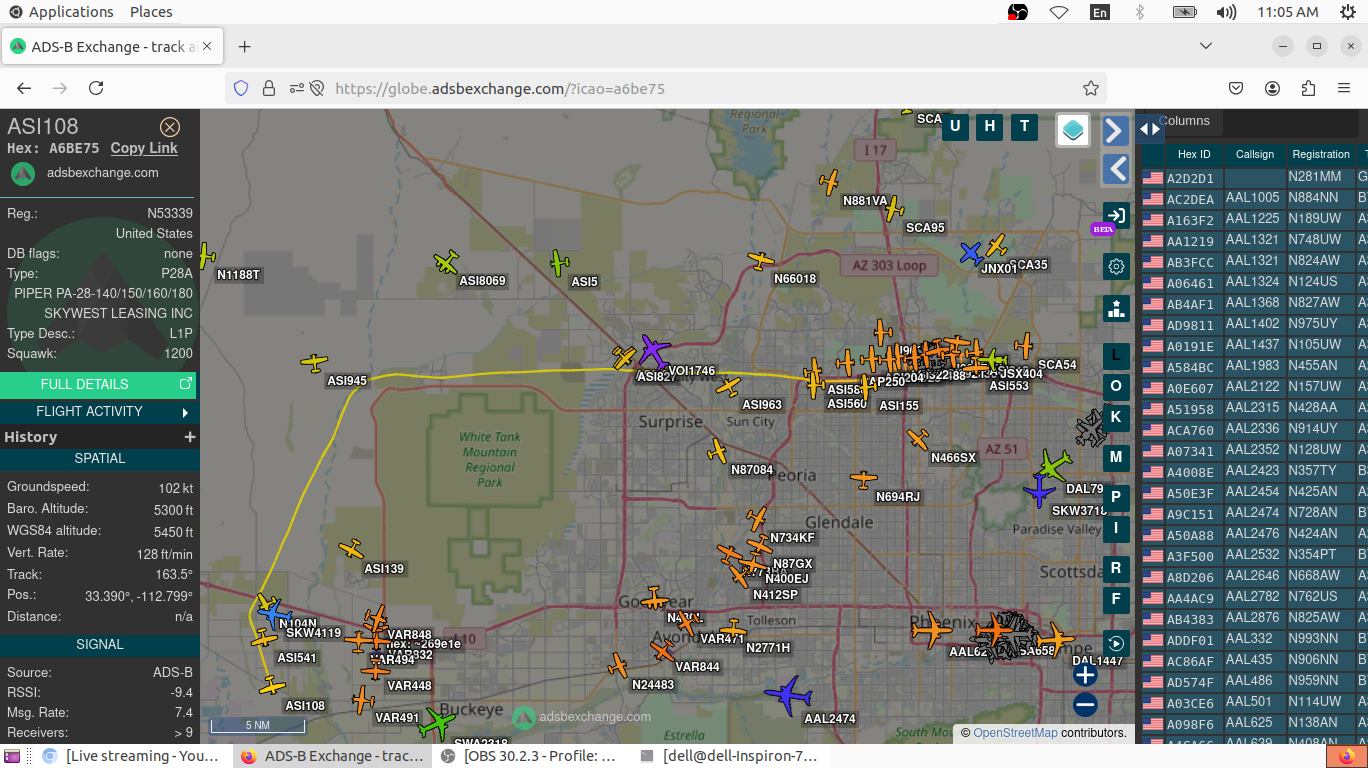Select the N881VA plane icon
Viewport: 1368px width, 768px height.
pyautogui.click(x=829, y=182)
